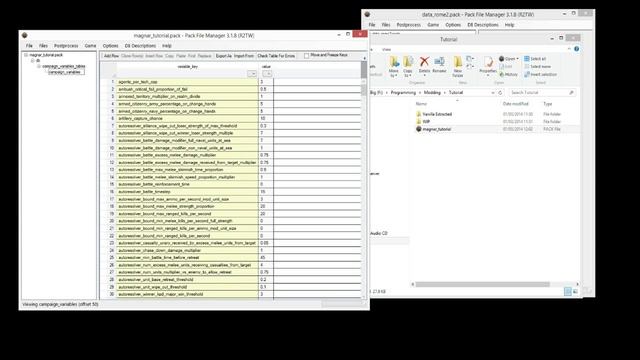Select campaign_variables tree item
The image size is (640, 360).
[x=66, y=72]
